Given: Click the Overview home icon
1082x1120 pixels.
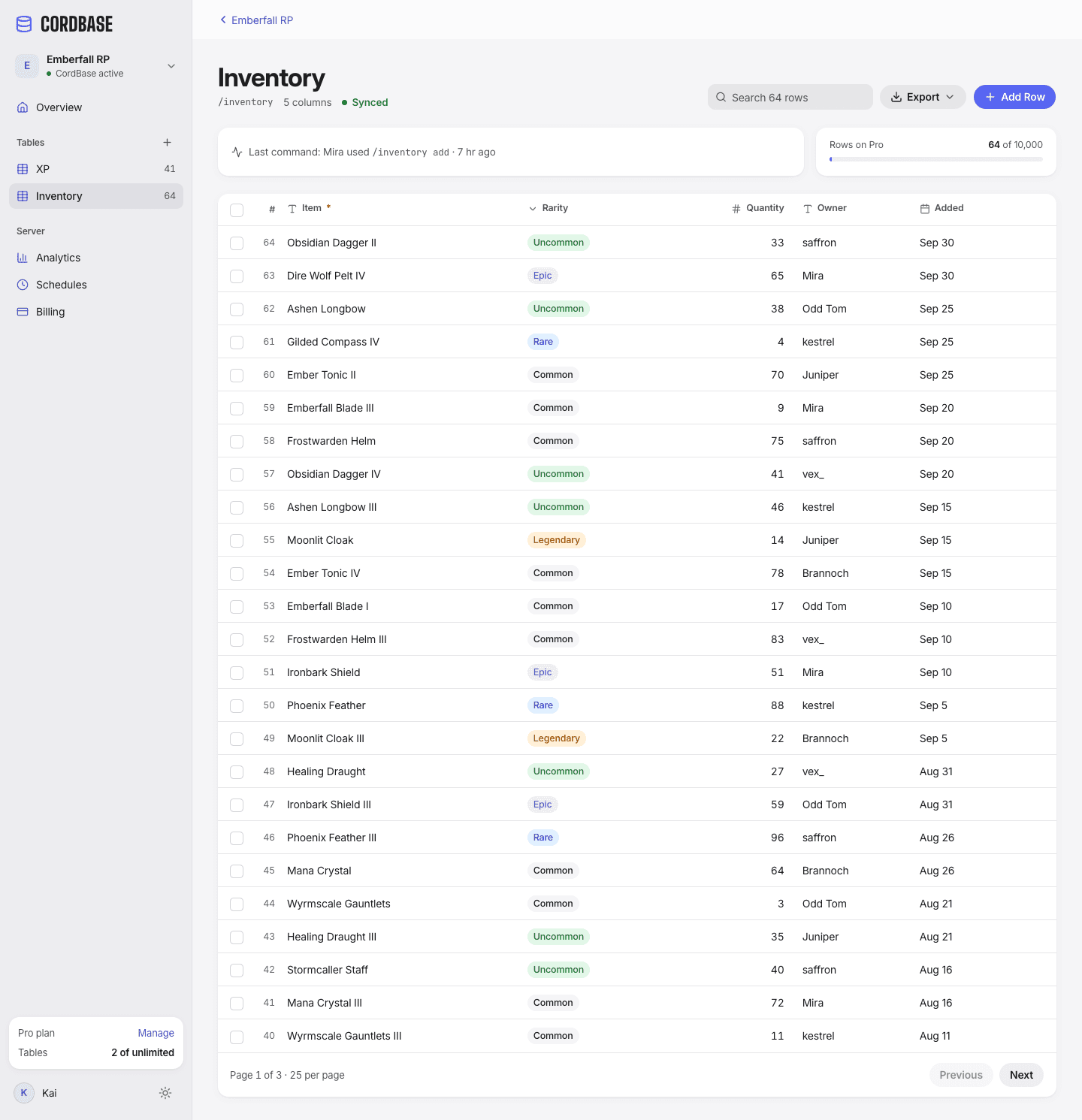Looking at the screenshot, I should [23, 107].
